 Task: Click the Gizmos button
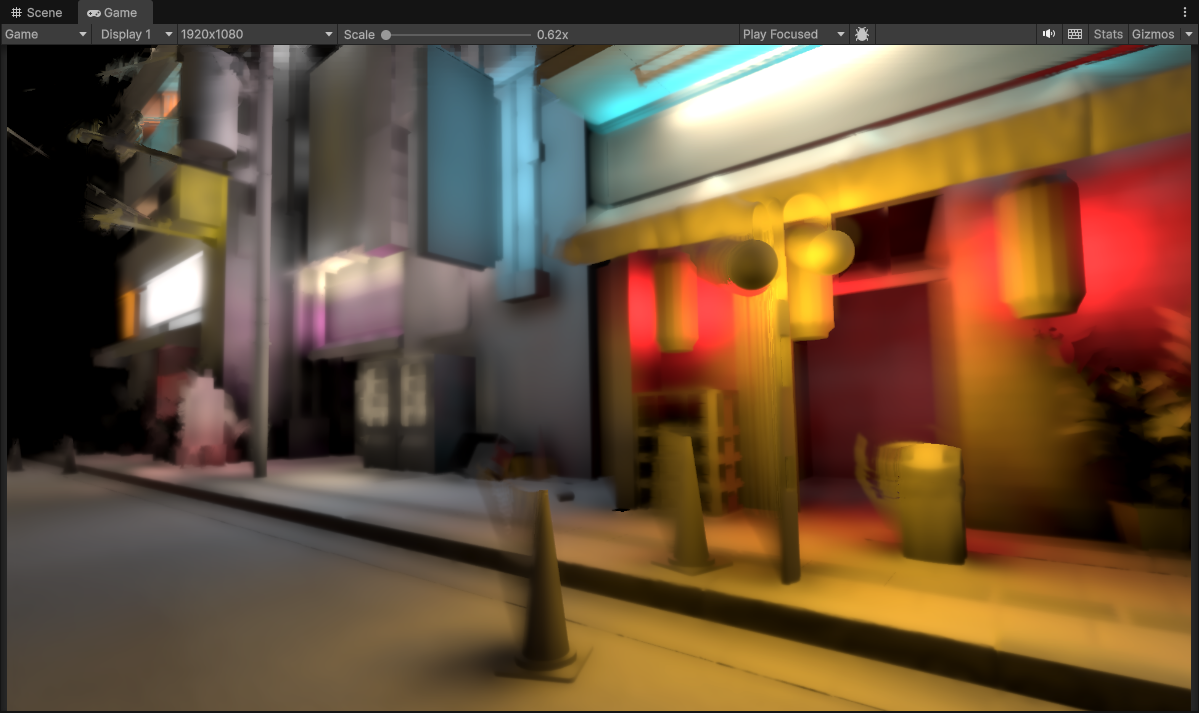(x=1153, y=34)
